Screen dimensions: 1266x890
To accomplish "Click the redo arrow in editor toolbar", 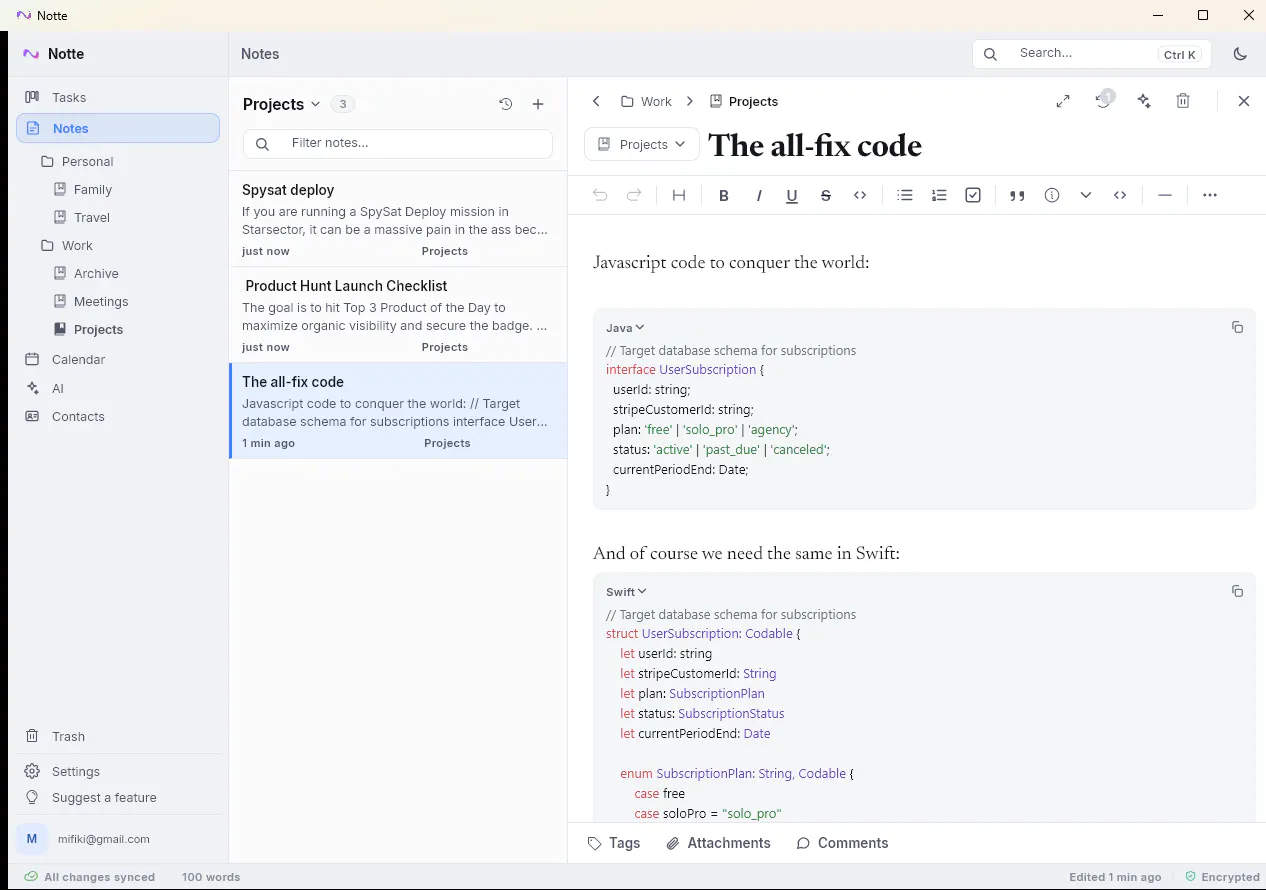I will coord(634,195).
